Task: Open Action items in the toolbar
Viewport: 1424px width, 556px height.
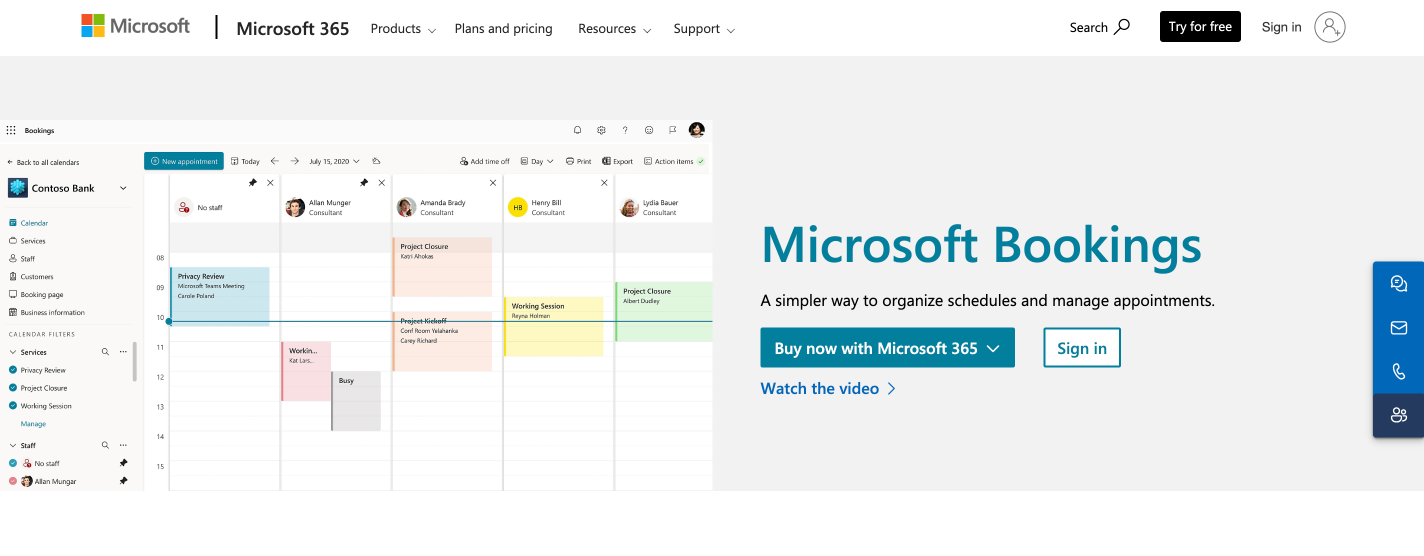Action: pos(674,161)
